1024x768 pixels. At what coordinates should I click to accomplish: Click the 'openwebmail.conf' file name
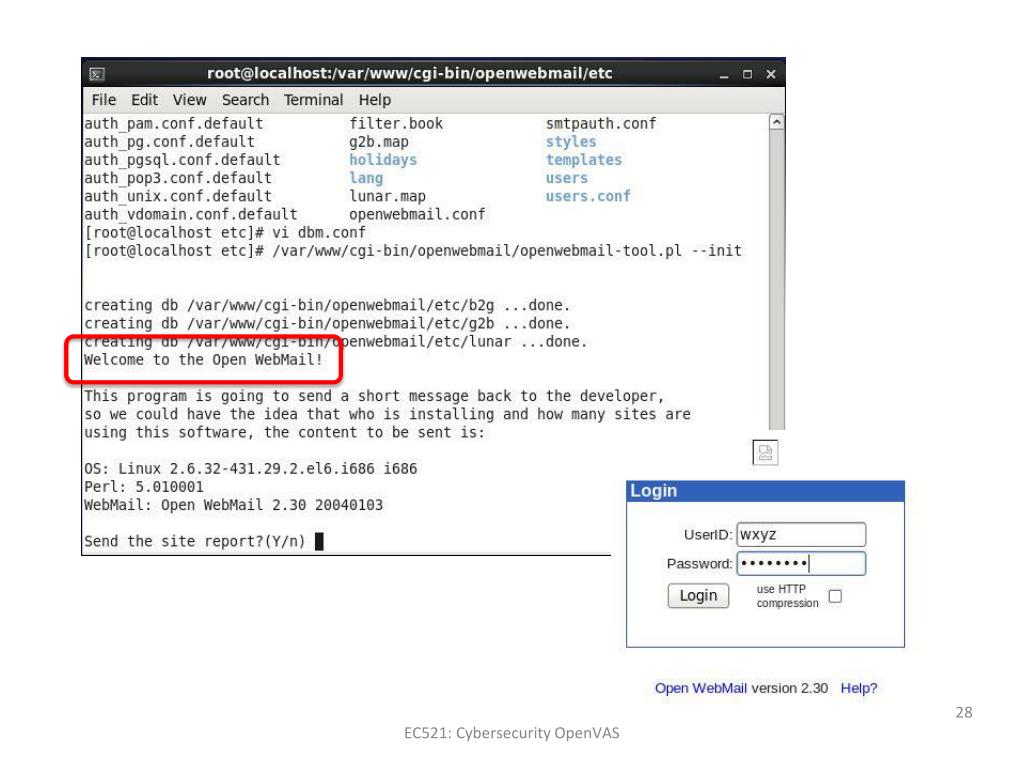(x=417, y=215)
